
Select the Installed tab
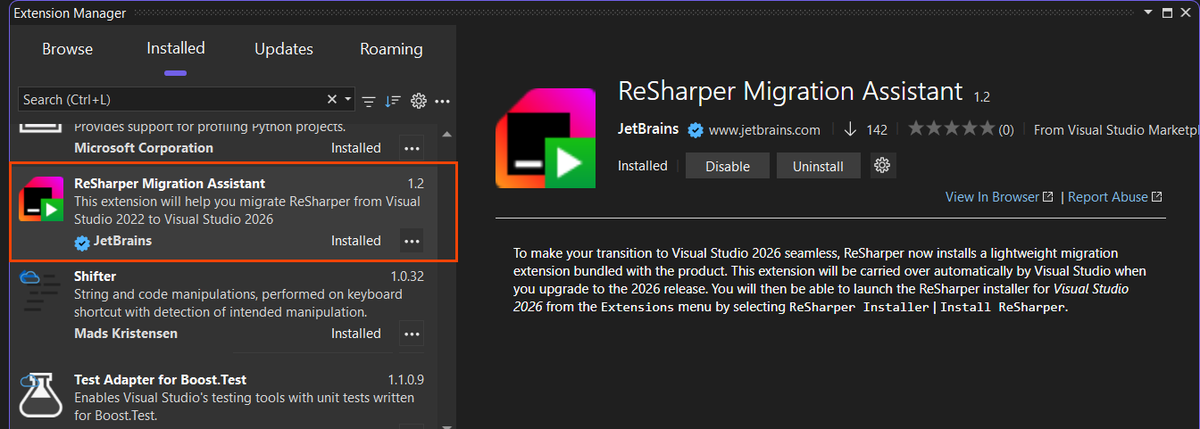[x=176, y=48]
